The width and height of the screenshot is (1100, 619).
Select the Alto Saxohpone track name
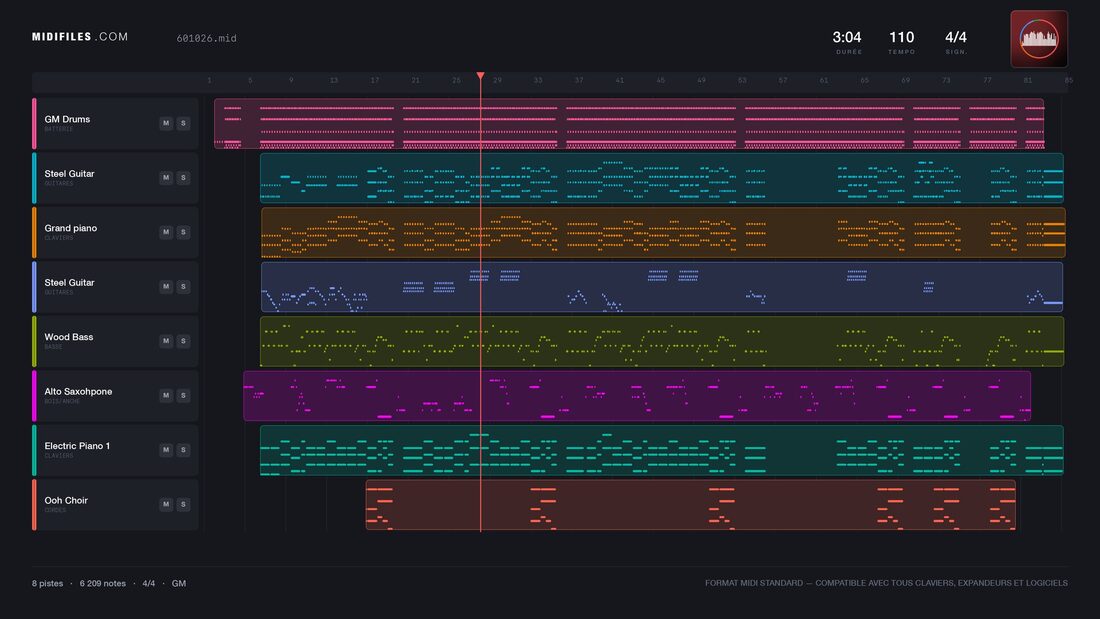(x=78, y=392)
